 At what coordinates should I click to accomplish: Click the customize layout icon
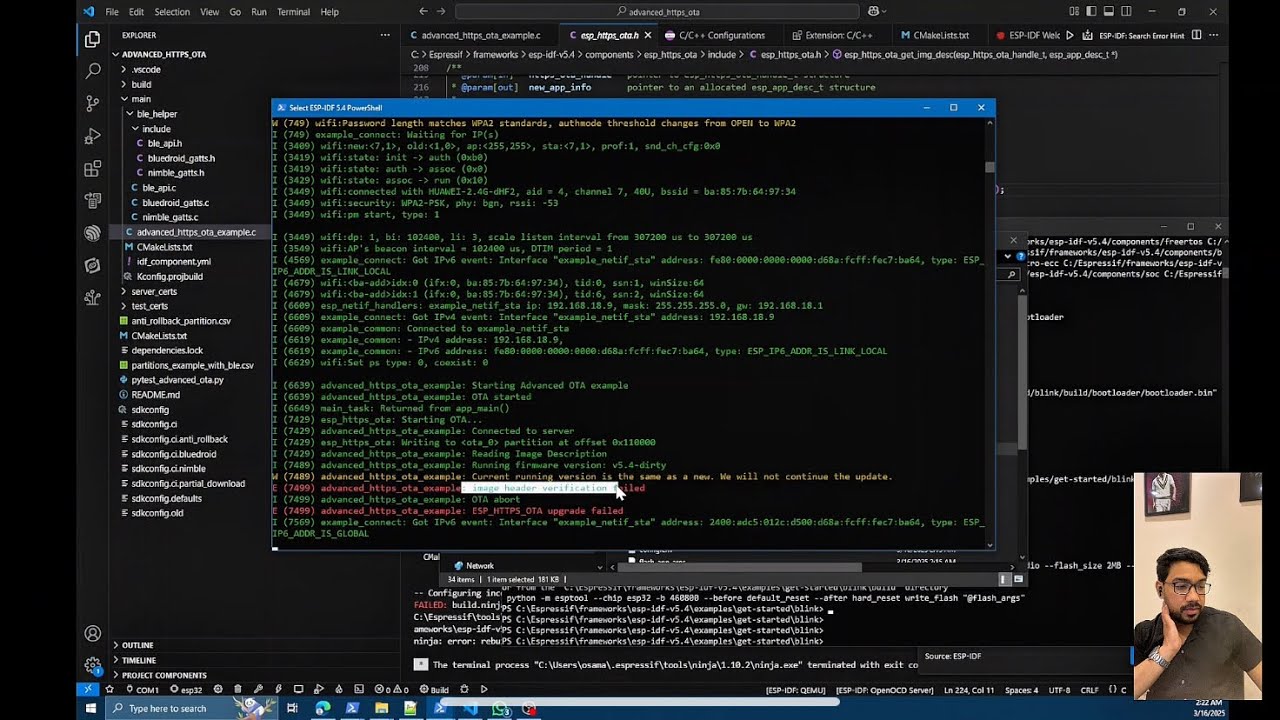[x=1074, y=12]
